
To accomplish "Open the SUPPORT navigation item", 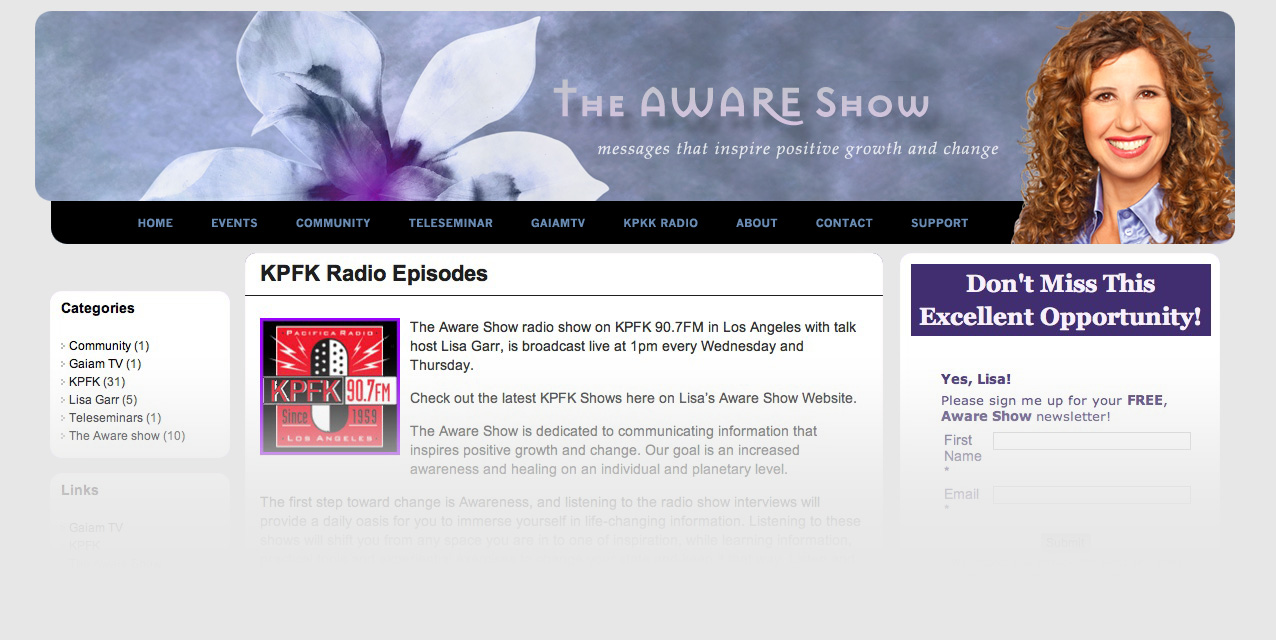I will [939, 223].
